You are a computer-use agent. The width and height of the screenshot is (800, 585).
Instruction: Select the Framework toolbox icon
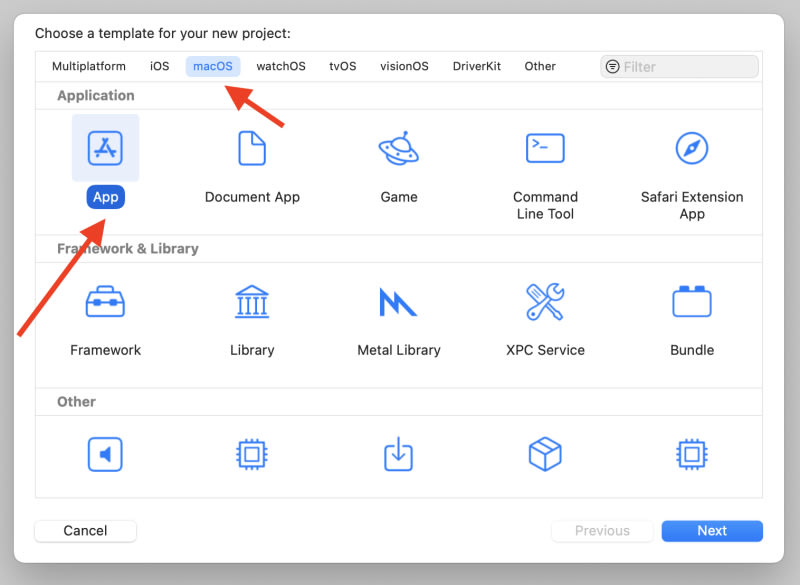(105, 302)
